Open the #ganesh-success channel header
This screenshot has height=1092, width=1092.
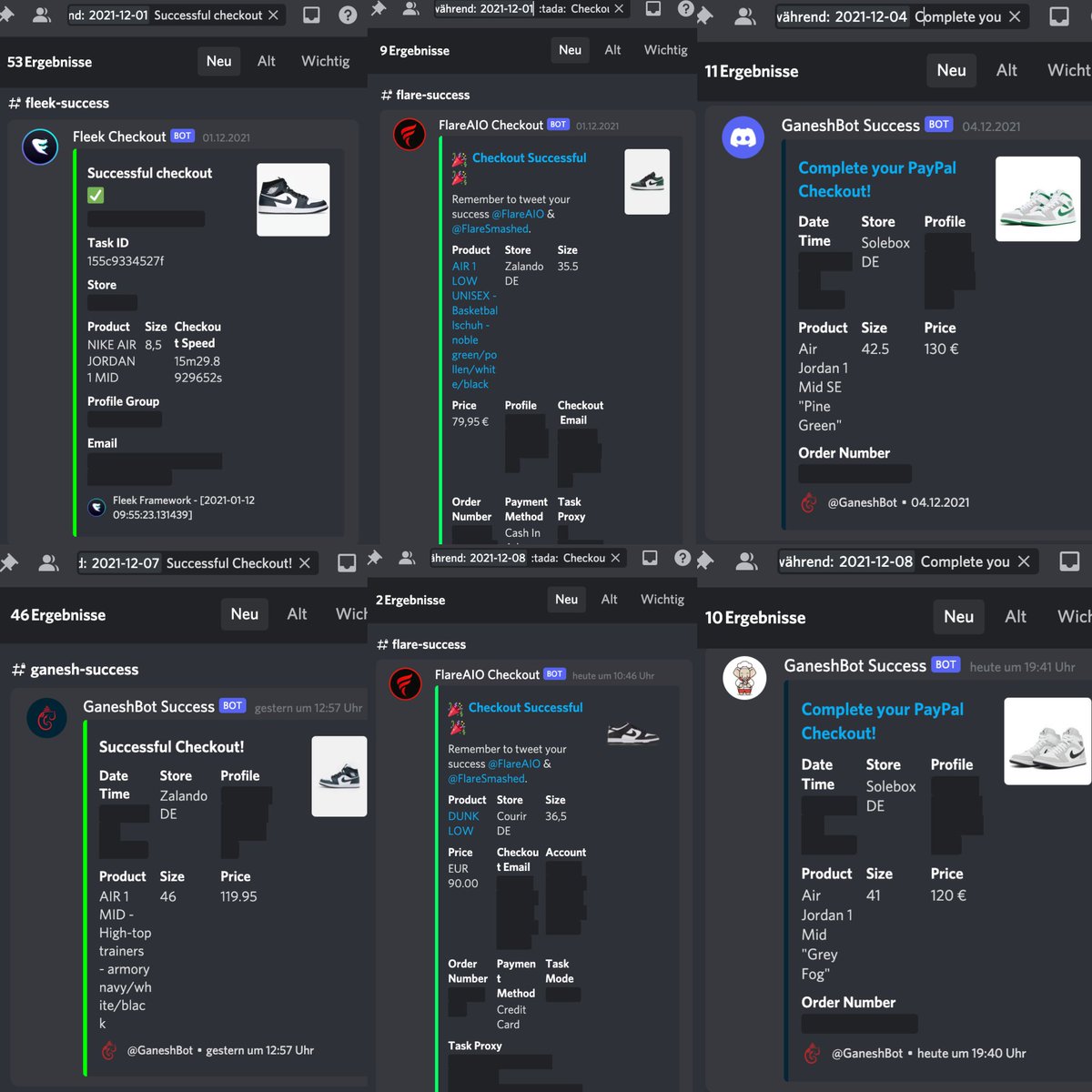click(x=76, y=670)
